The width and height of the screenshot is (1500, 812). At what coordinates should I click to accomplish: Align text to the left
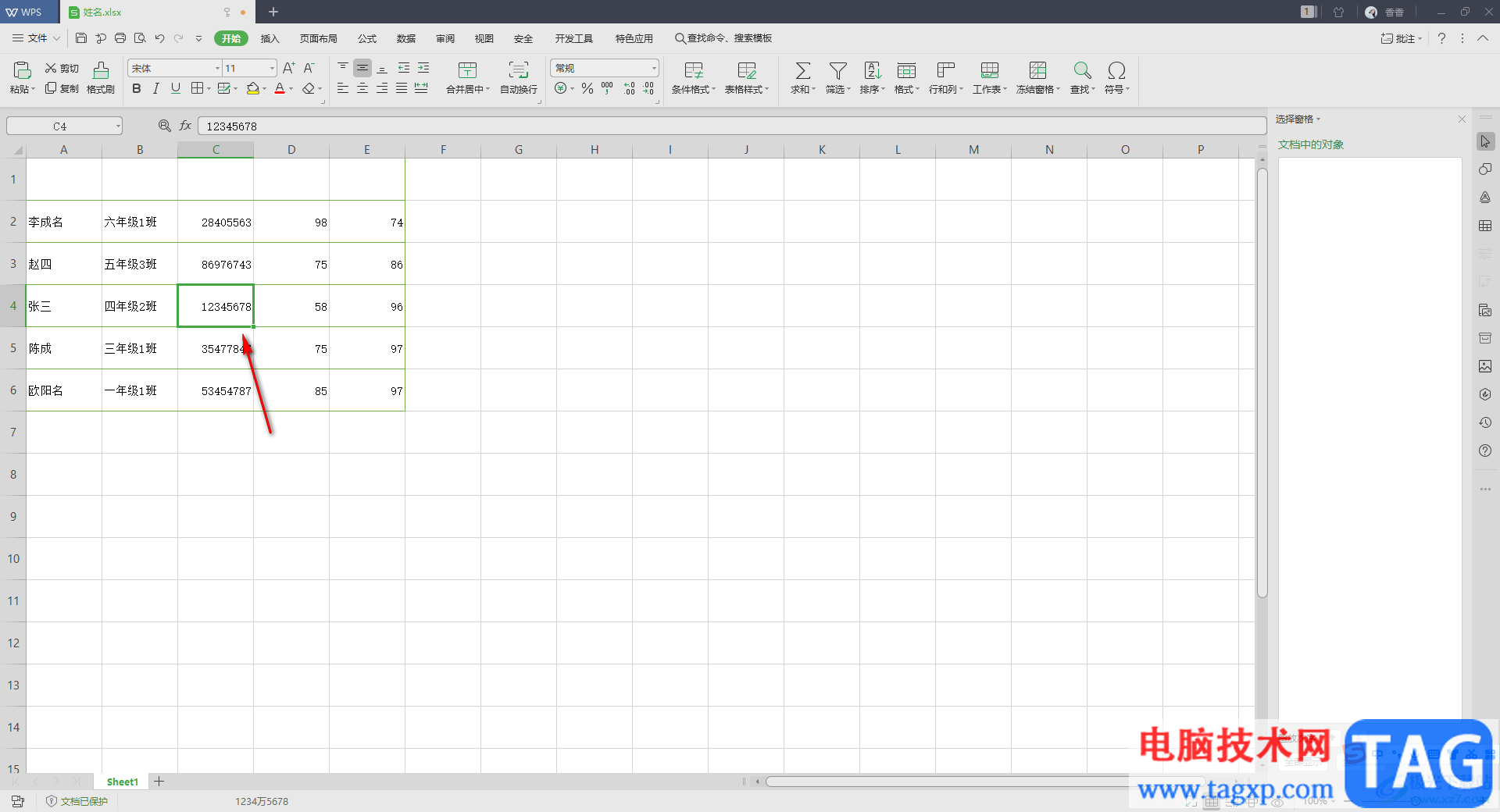[x=343, y=89]
